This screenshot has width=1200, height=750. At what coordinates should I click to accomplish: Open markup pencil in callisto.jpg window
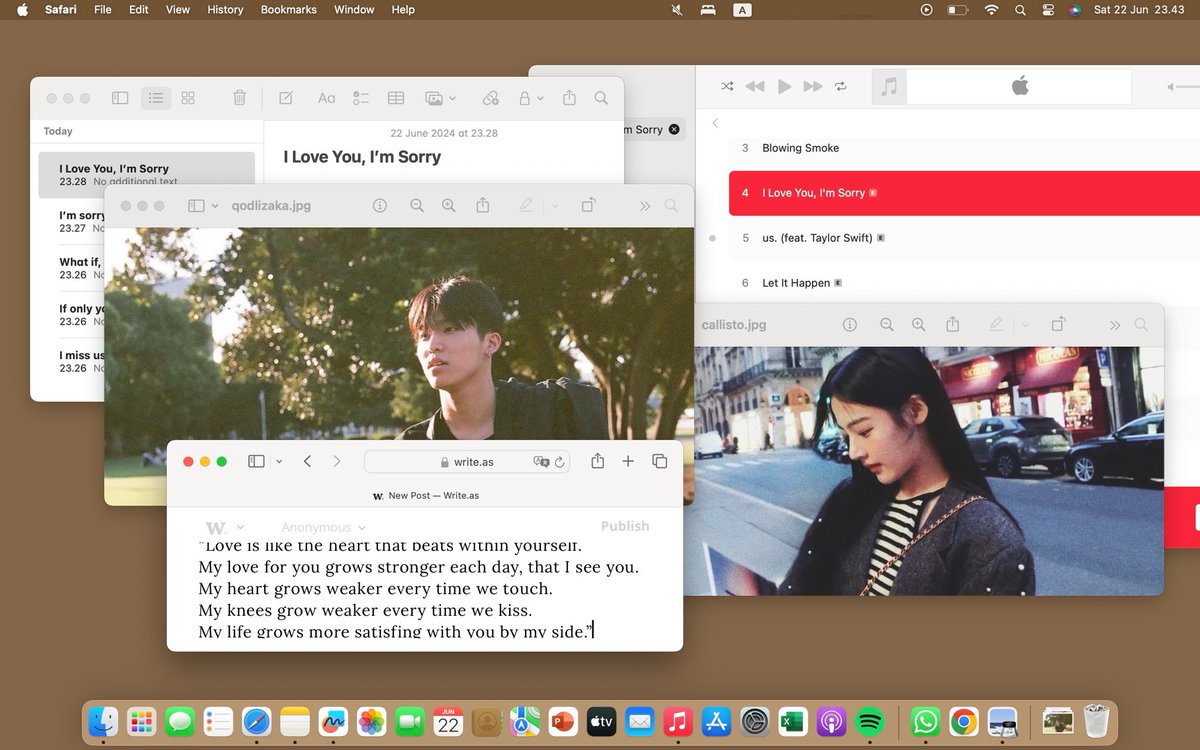coord(996,325)
